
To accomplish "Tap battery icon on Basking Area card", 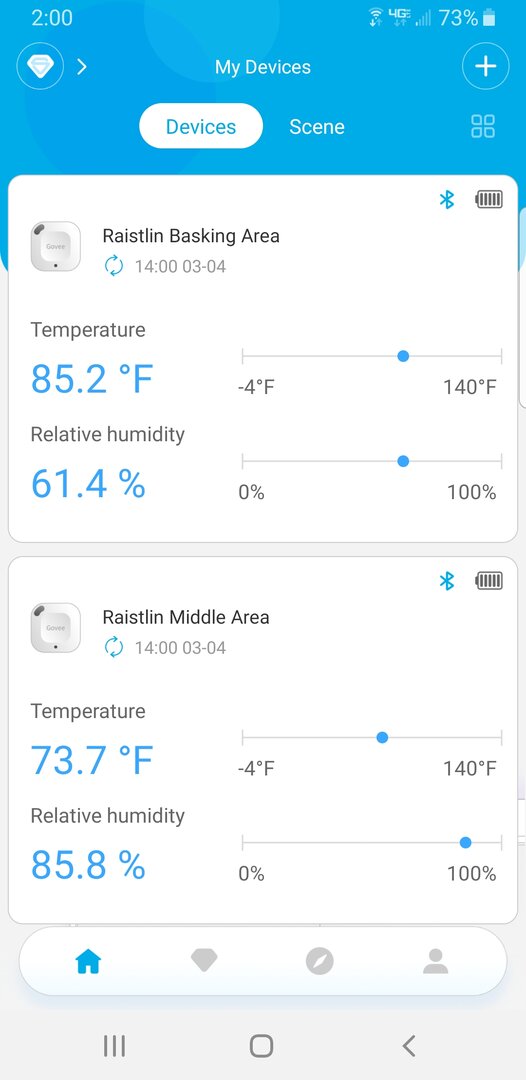I will [489, 200].
